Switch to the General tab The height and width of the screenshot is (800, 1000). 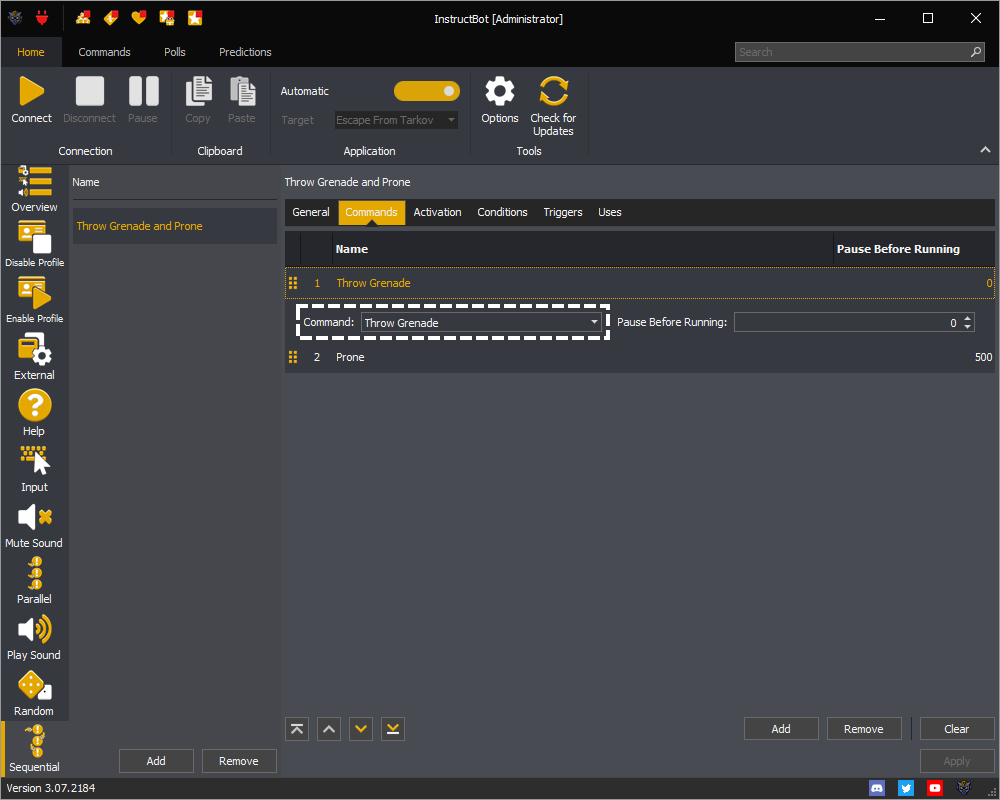point(311,212)
